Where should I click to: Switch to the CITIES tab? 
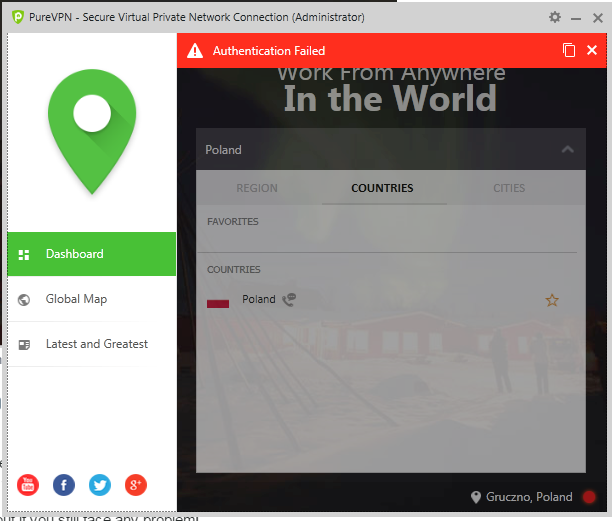pos(509,188)
